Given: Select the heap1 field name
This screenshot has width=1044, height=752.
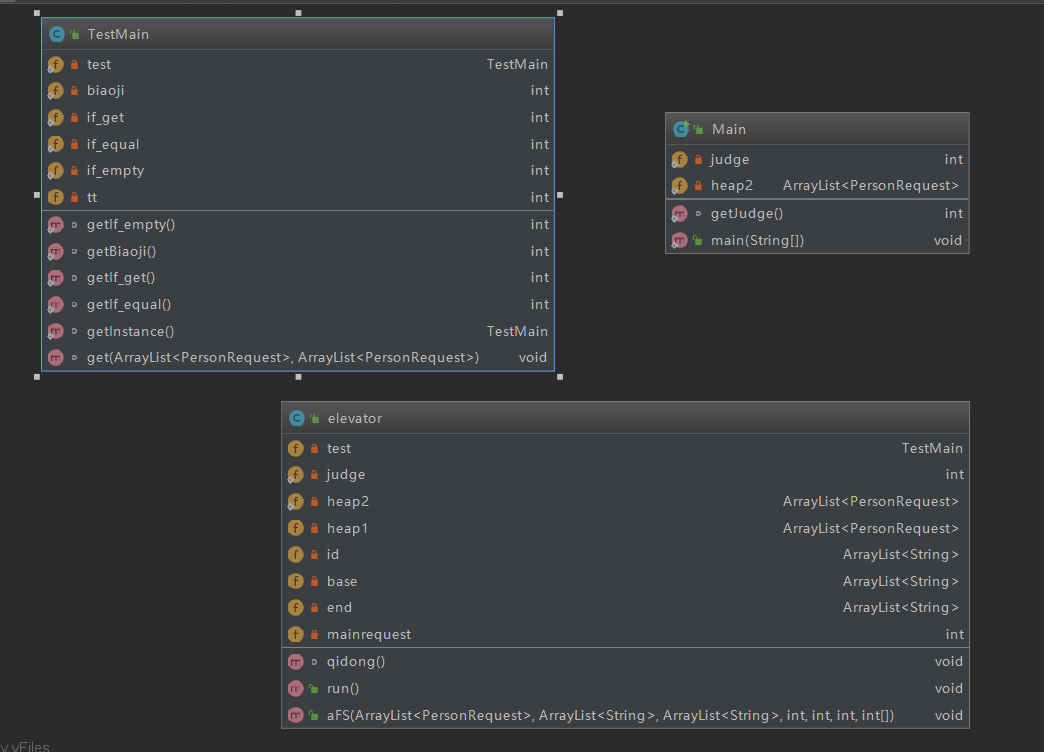Looking at the screenshot, I should pos(347,528).
